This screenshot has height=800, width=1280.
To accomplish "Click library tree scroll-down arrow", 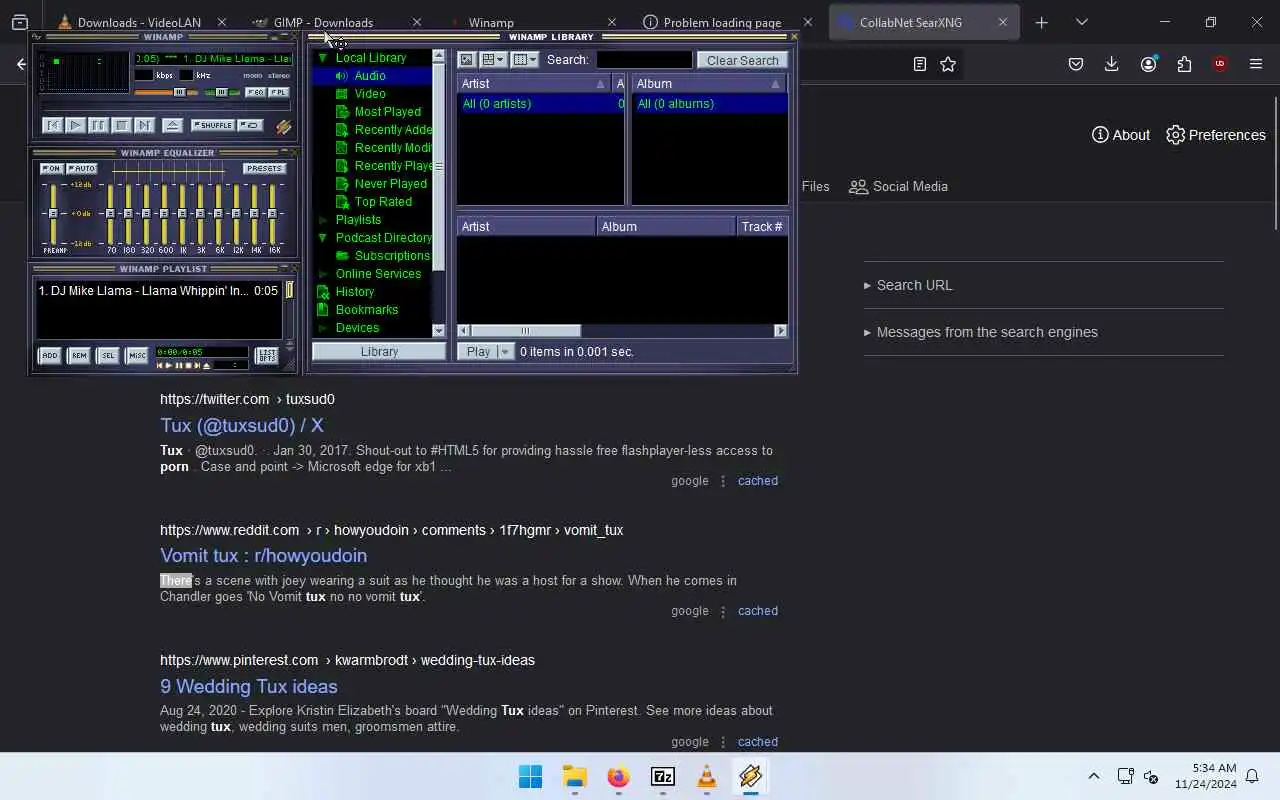I will [438, 331].
